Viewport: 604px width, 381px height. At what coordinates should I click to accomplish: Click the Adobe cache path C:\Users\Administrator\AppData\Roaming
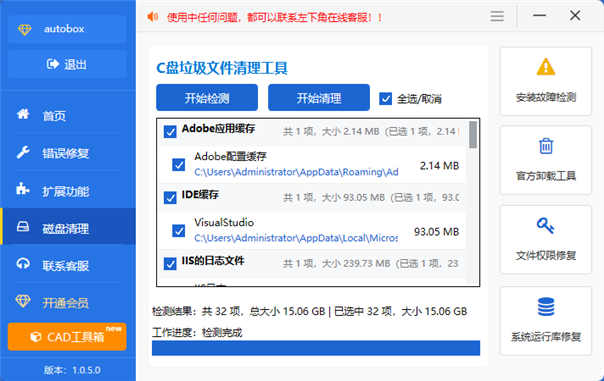pos(296,172)
